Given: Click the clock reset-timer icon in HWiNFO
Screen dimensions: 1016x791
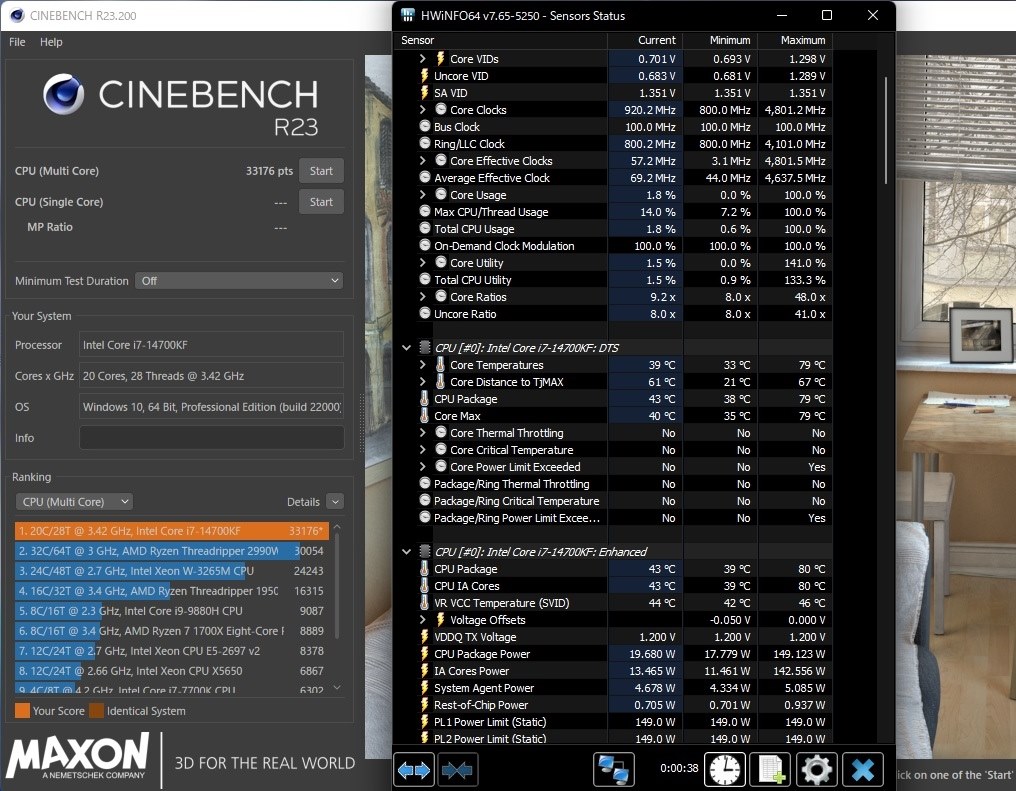Looking at the screenshot, I should pos(724,770).
